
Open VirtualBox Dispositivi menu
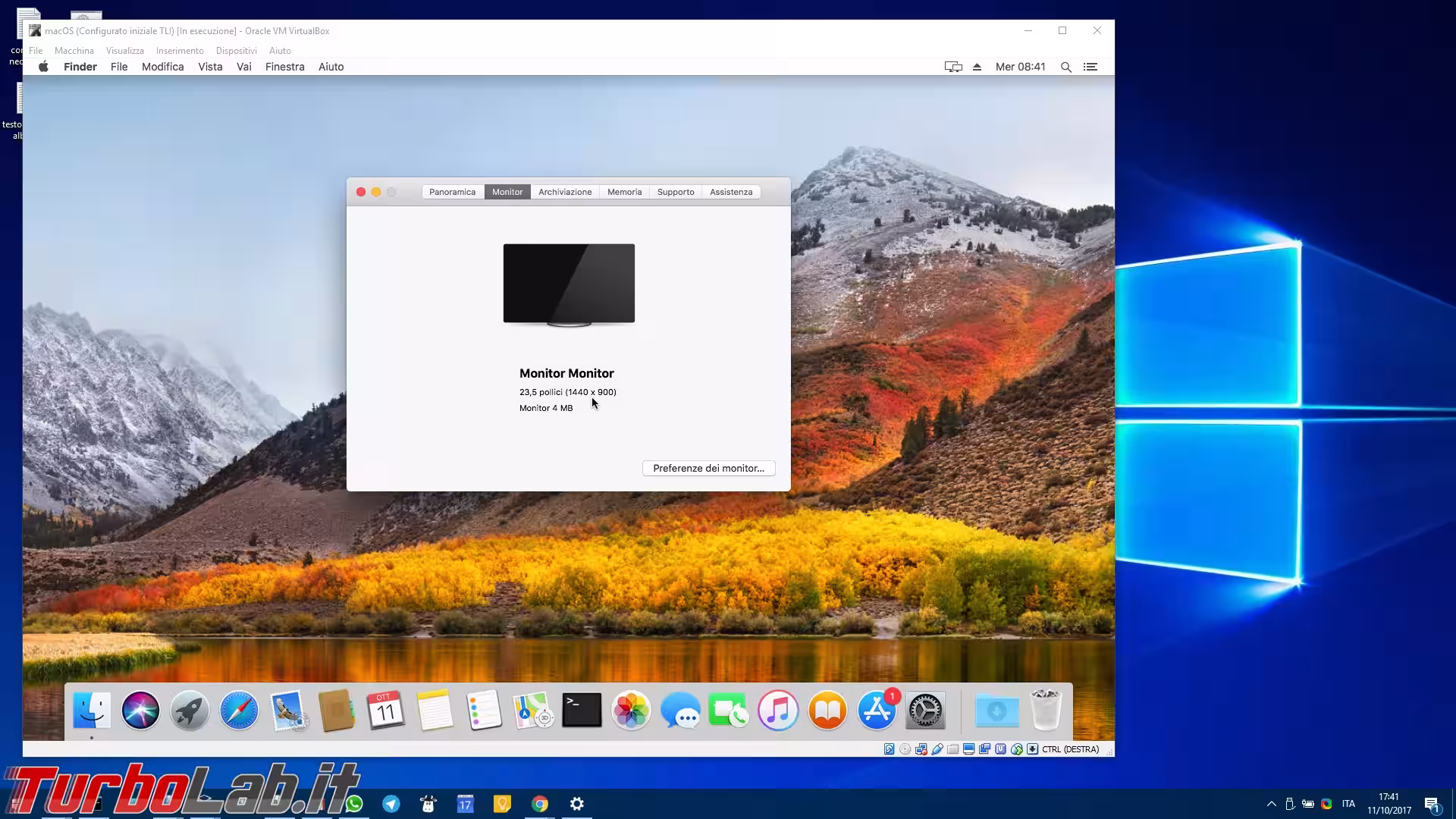click(236, 51)
